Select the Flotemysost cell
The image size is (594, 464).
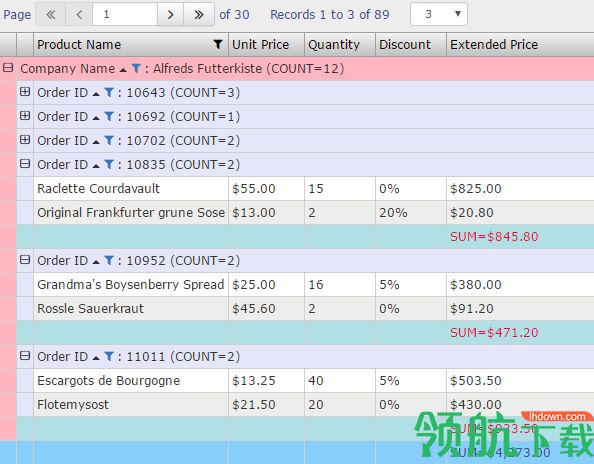[131, 405]
